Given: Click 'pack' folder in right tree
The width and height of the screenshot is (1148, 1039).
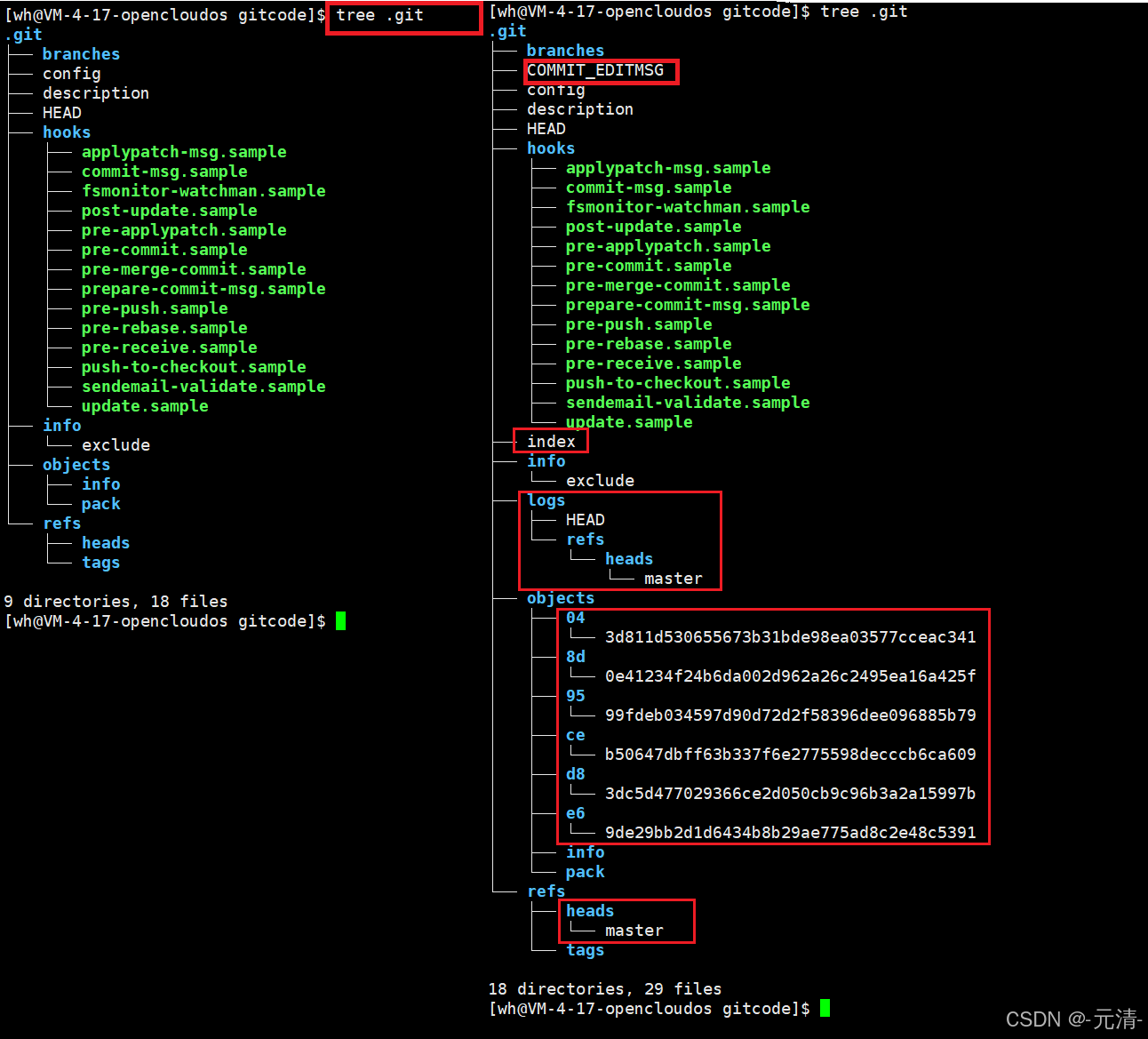Looking at the screenshot, I should [x=585, y=872].
